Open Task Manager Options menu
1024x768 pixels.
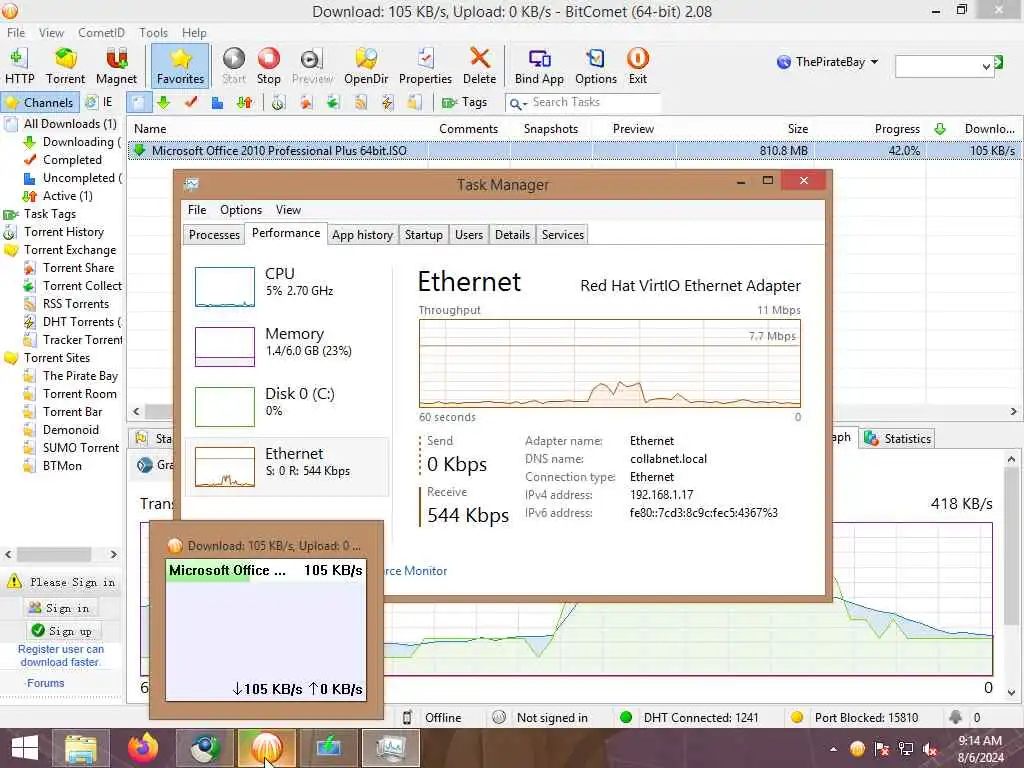tap(241, 210)
